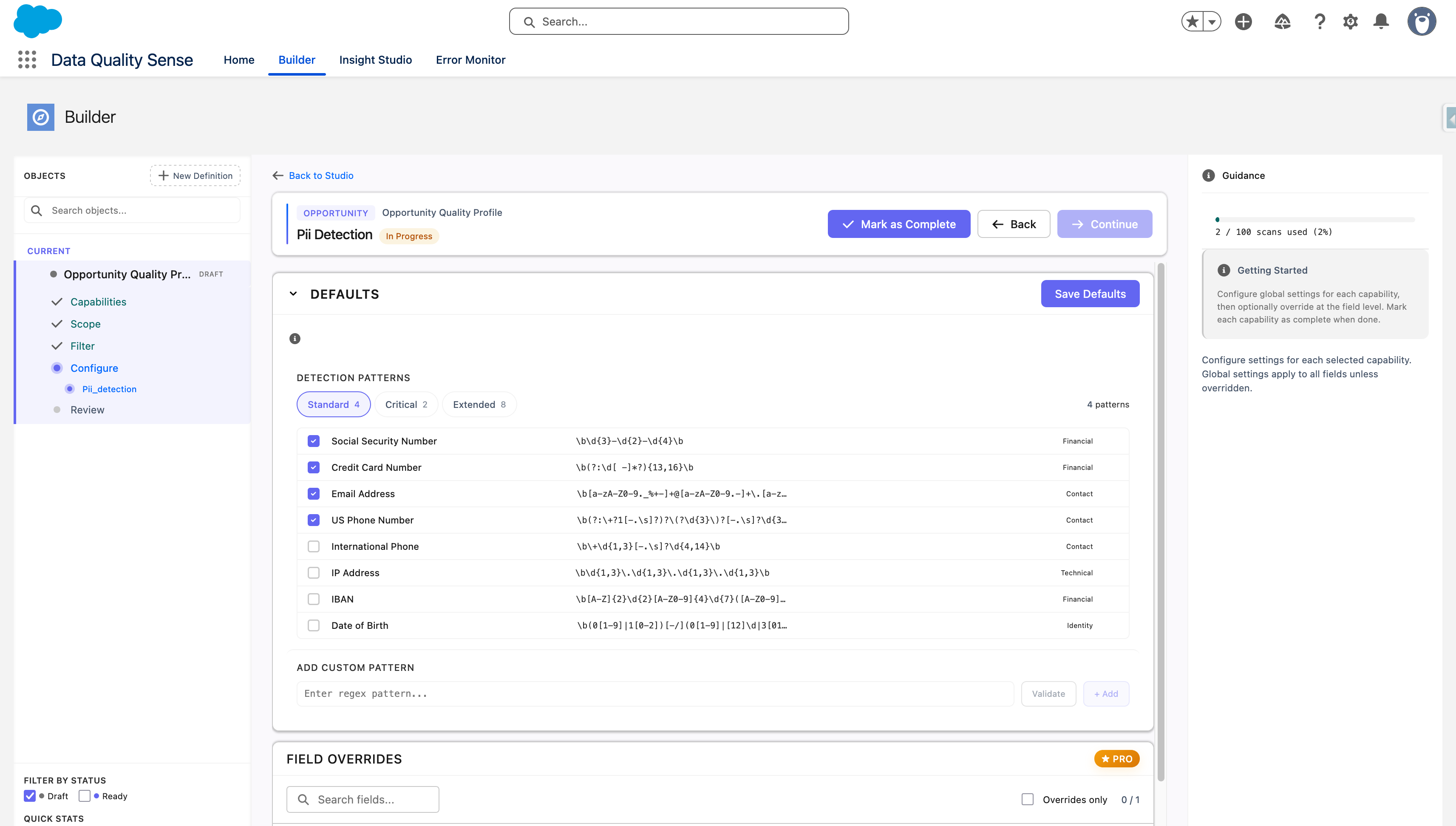Screen dimensions: 1456x826
Task: Check the Ready status filter
Action: (x=85, y=796)
